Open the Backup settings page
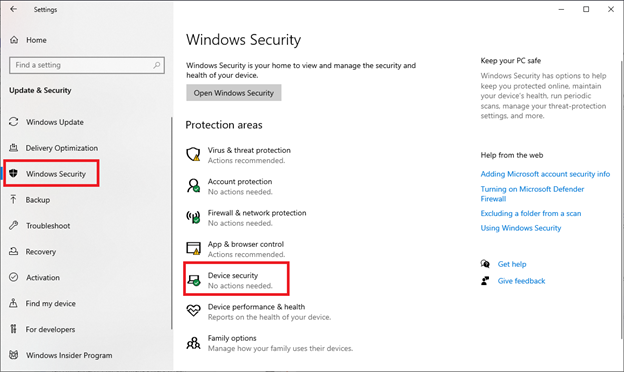Screen dimensions: 624x372 [x=38, y=200]
